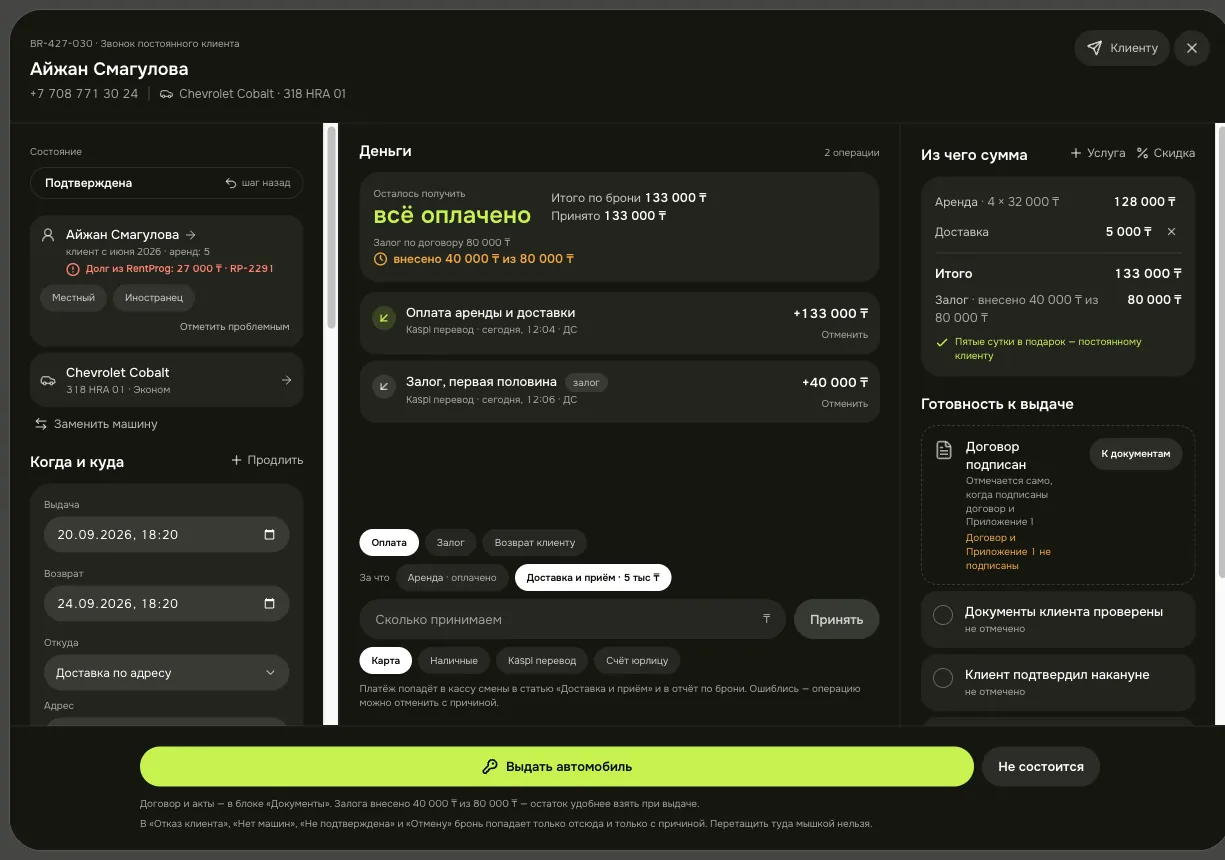Click the person icon beside Айжан Смагулова card
This screenshot has height=860, width=1225.
point(48,235)
